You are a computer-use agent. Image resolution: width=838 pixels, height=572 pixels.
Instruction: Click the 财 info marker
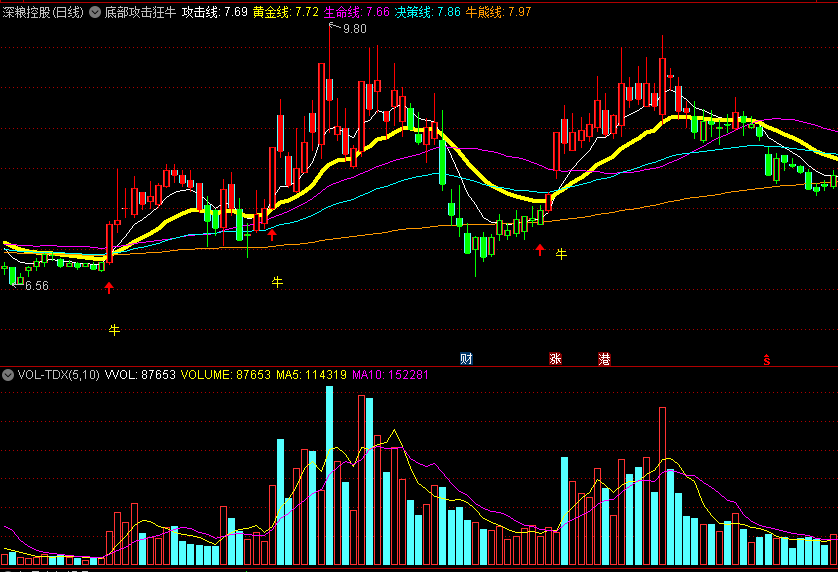pyautogui.click(x=466, y=359)
